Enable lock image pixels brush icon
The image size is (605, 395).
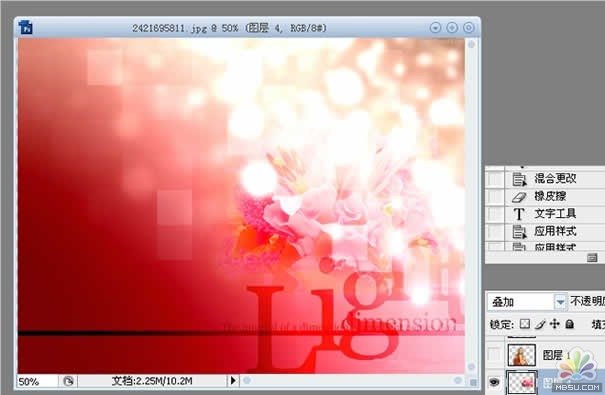[540, 324]
